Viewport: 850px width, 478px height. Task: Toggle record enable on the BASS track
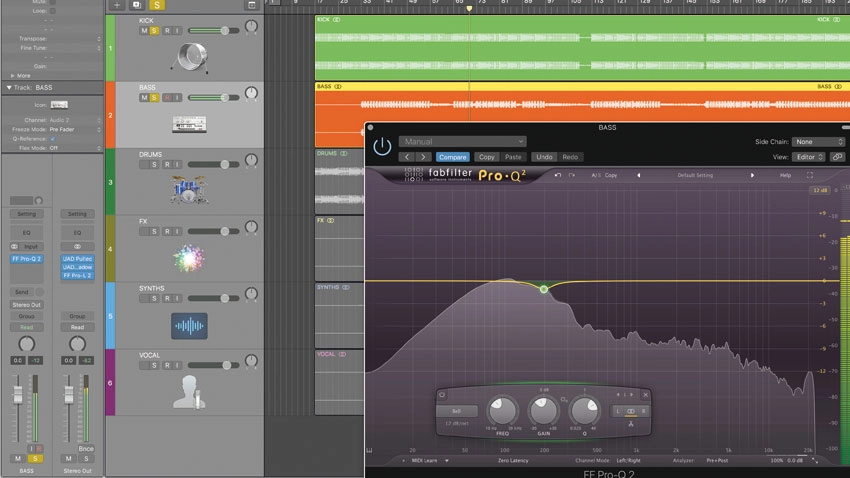coord(167,98)
